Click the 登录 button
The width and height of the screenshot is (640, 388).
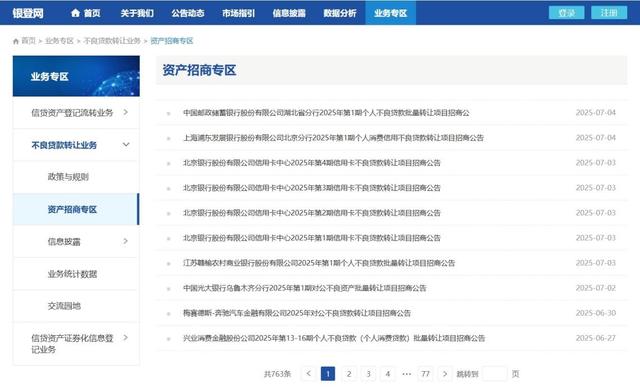click(x=567, y=13)
